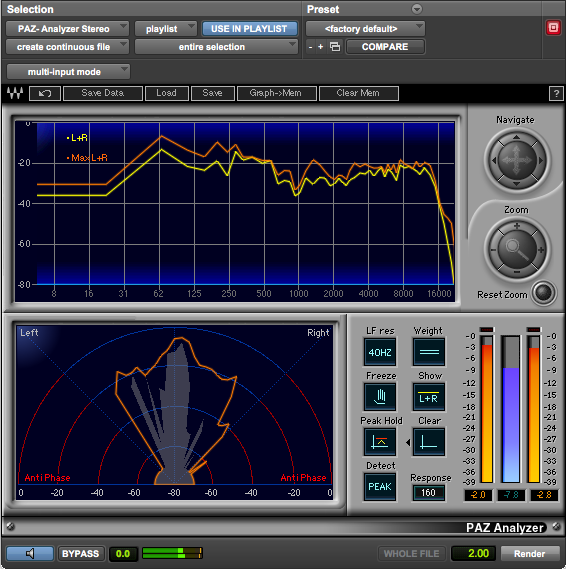Click the 0.0 level value field
This screenshot has width=566, height=569.
coord(123,554)
